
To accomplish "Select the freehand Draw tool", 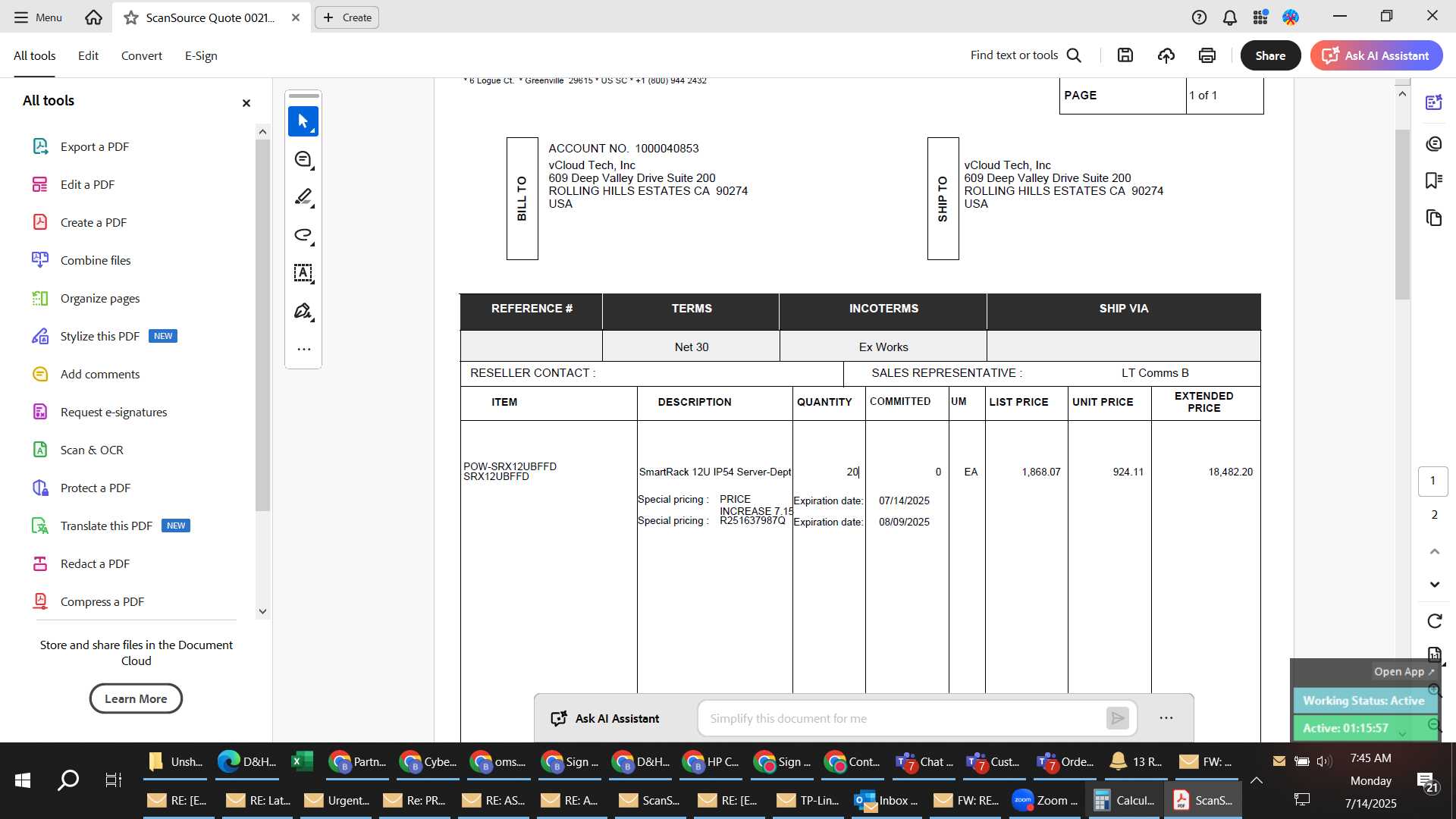I will tap(303, 235).
